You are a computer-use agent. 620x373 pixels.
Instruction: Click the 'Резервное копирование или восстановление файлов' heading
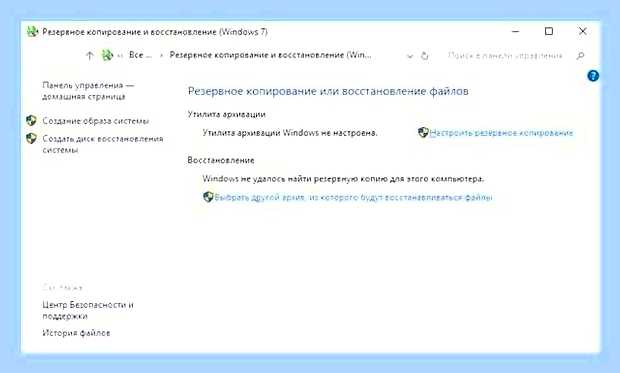(x=328, y=91)
